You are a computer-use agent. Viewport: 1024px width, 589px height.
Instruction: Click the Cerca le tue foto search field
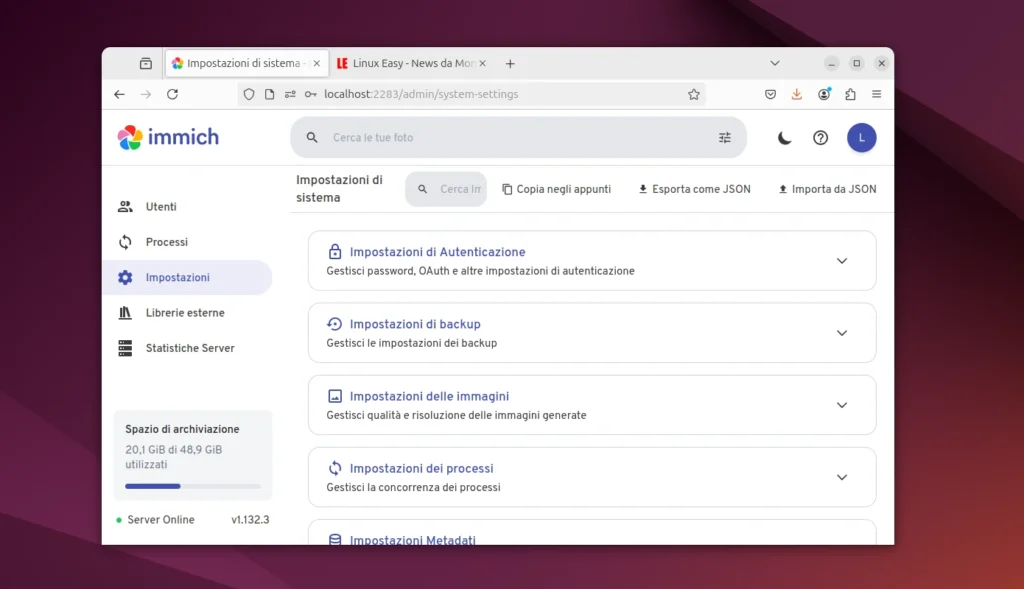click(519, 138)
